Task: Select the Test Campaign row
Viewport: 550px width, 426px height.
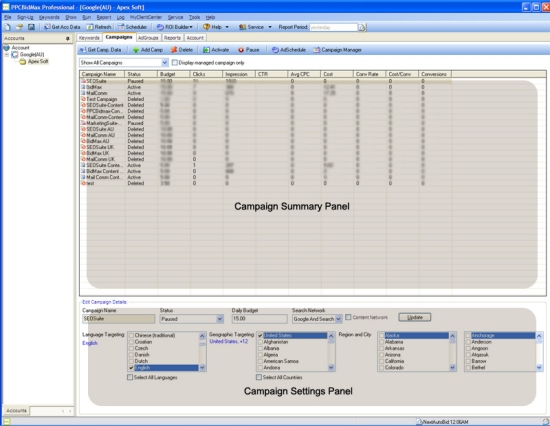Action: (267, 99)
